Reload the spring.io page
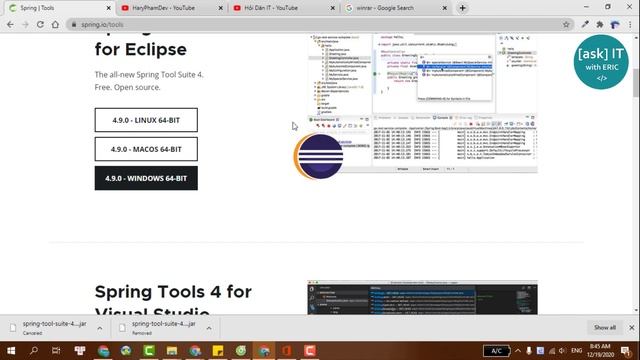Screen dimensions: 640x360 (40, 24)
